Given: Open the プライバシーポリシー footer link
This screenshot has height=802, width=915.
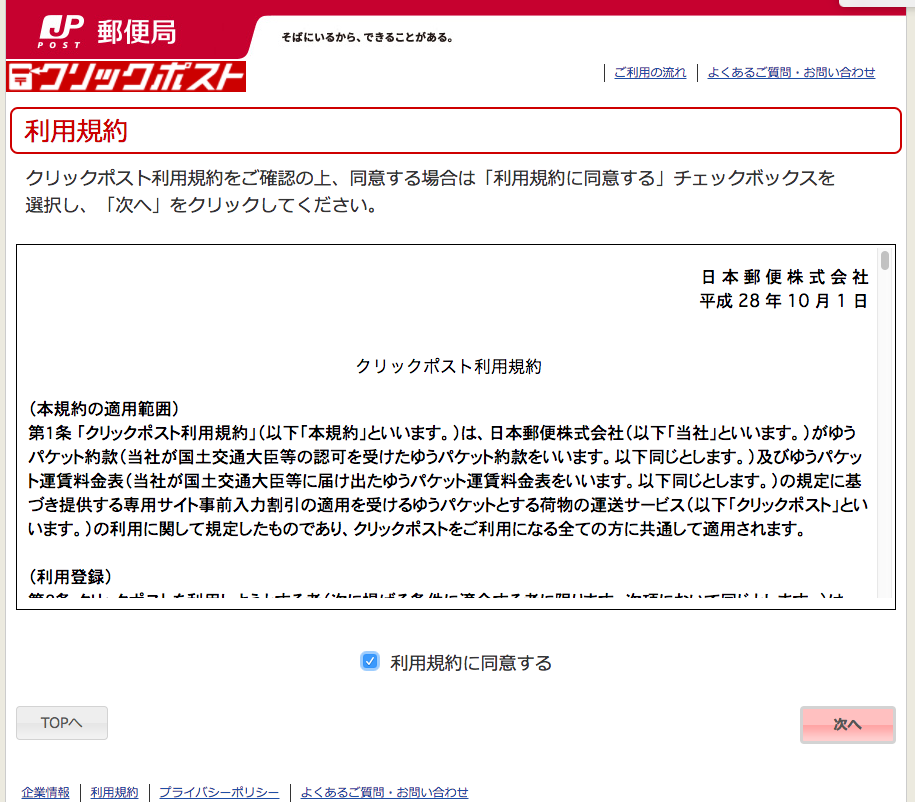Looking at the screenshot, I should (x=219, y=792).
